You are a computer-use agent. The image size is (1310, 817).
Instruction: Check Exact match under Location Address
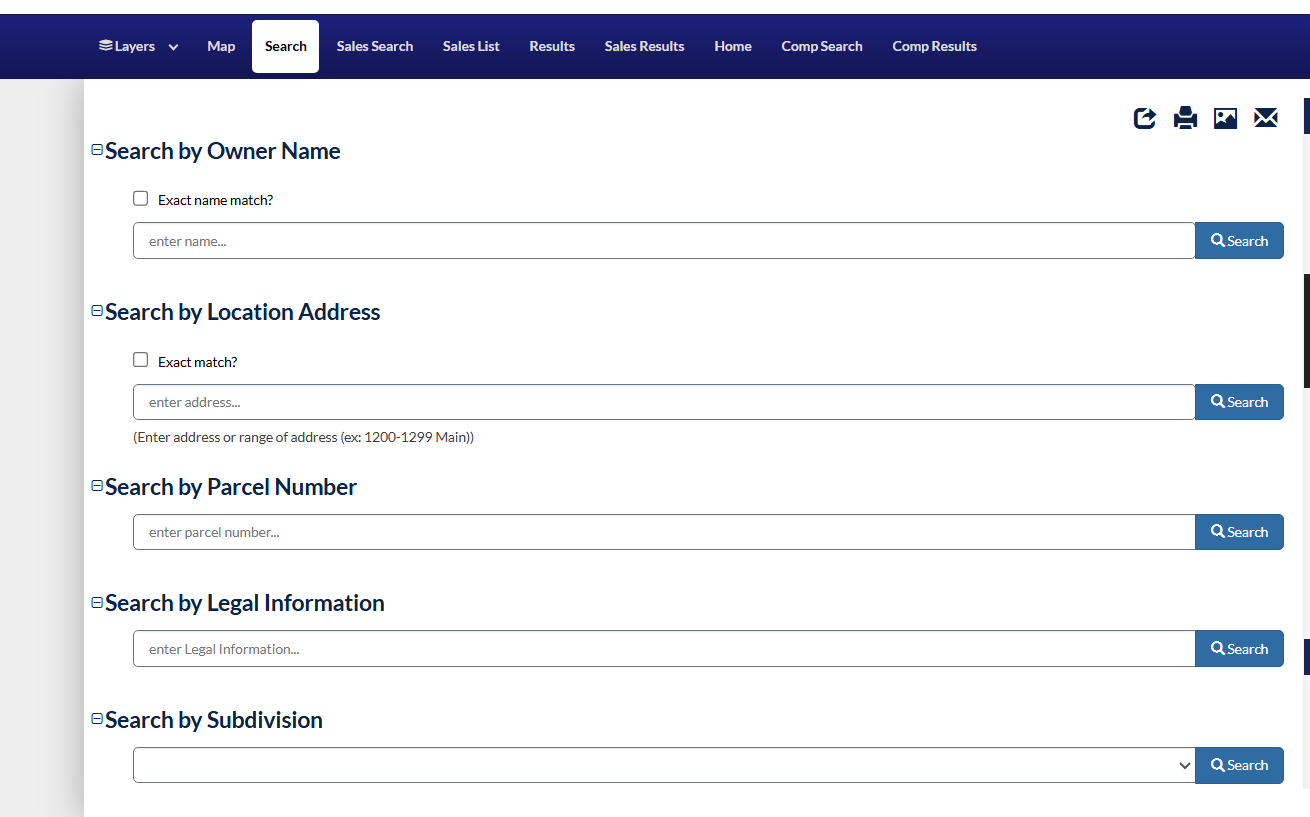pos(140,359)
